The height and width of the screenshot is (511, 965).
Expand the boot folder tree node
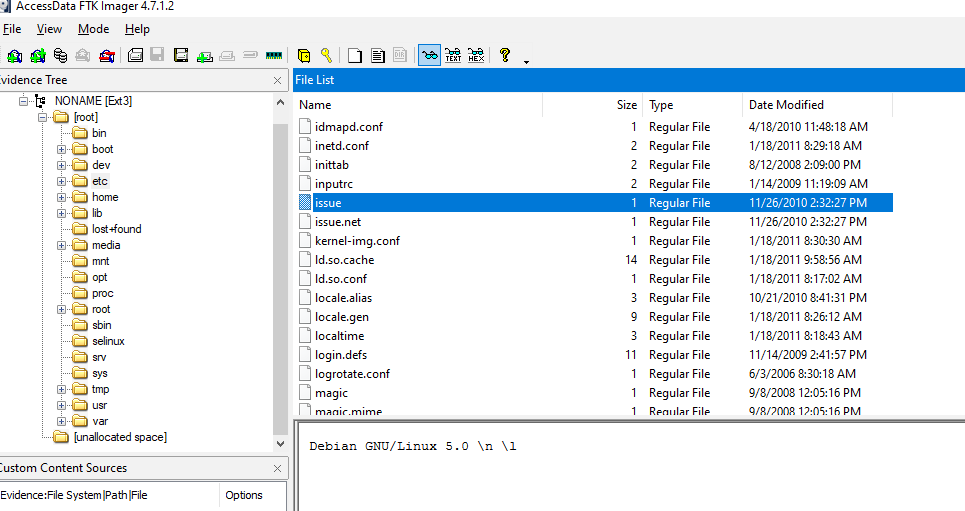(62, 149)
